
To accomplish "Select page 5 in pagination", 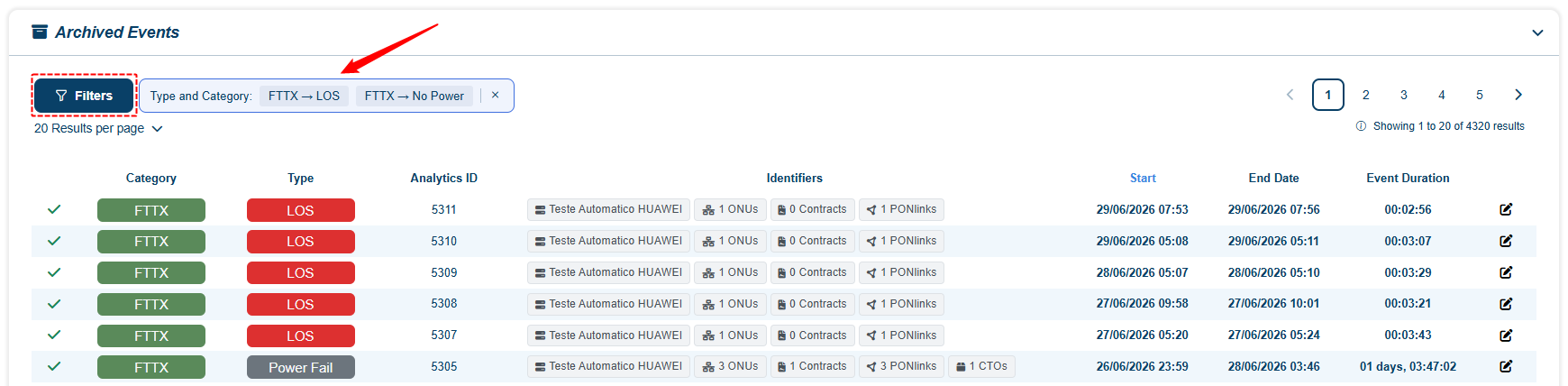I will pos(1480,95).
